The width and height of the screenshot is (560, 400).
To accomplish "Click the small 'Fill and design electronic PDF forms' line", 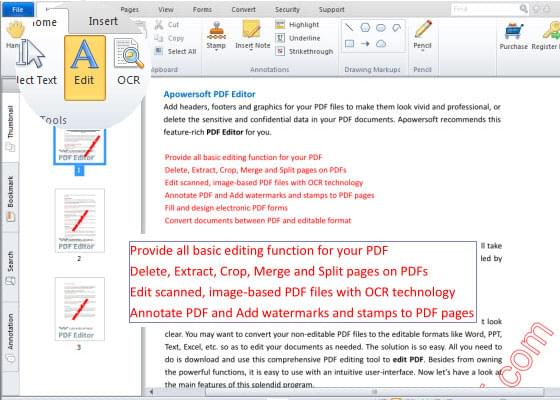I will (x=226, y=208).
